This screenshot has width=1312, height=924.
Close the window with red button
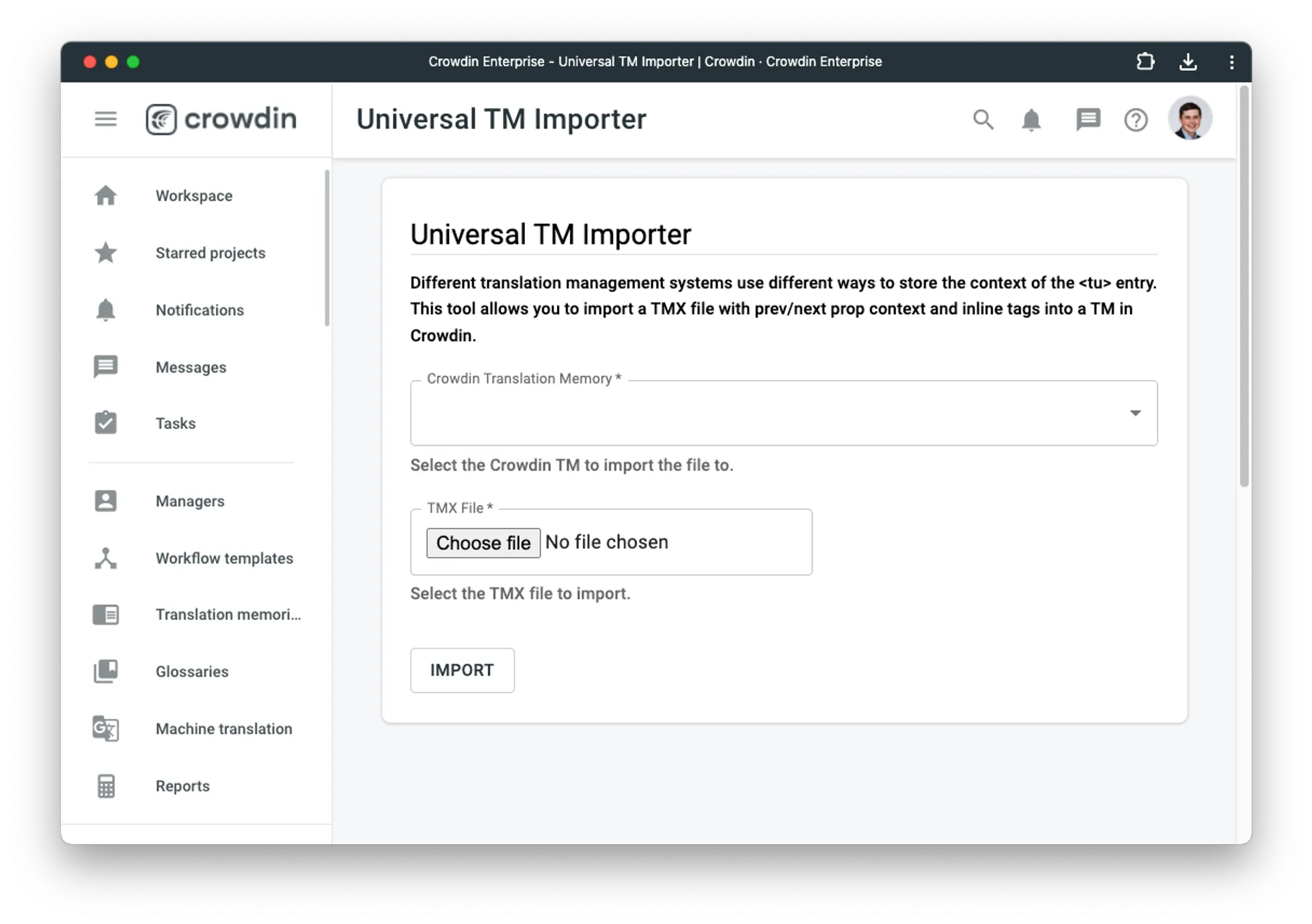(90, 62)
